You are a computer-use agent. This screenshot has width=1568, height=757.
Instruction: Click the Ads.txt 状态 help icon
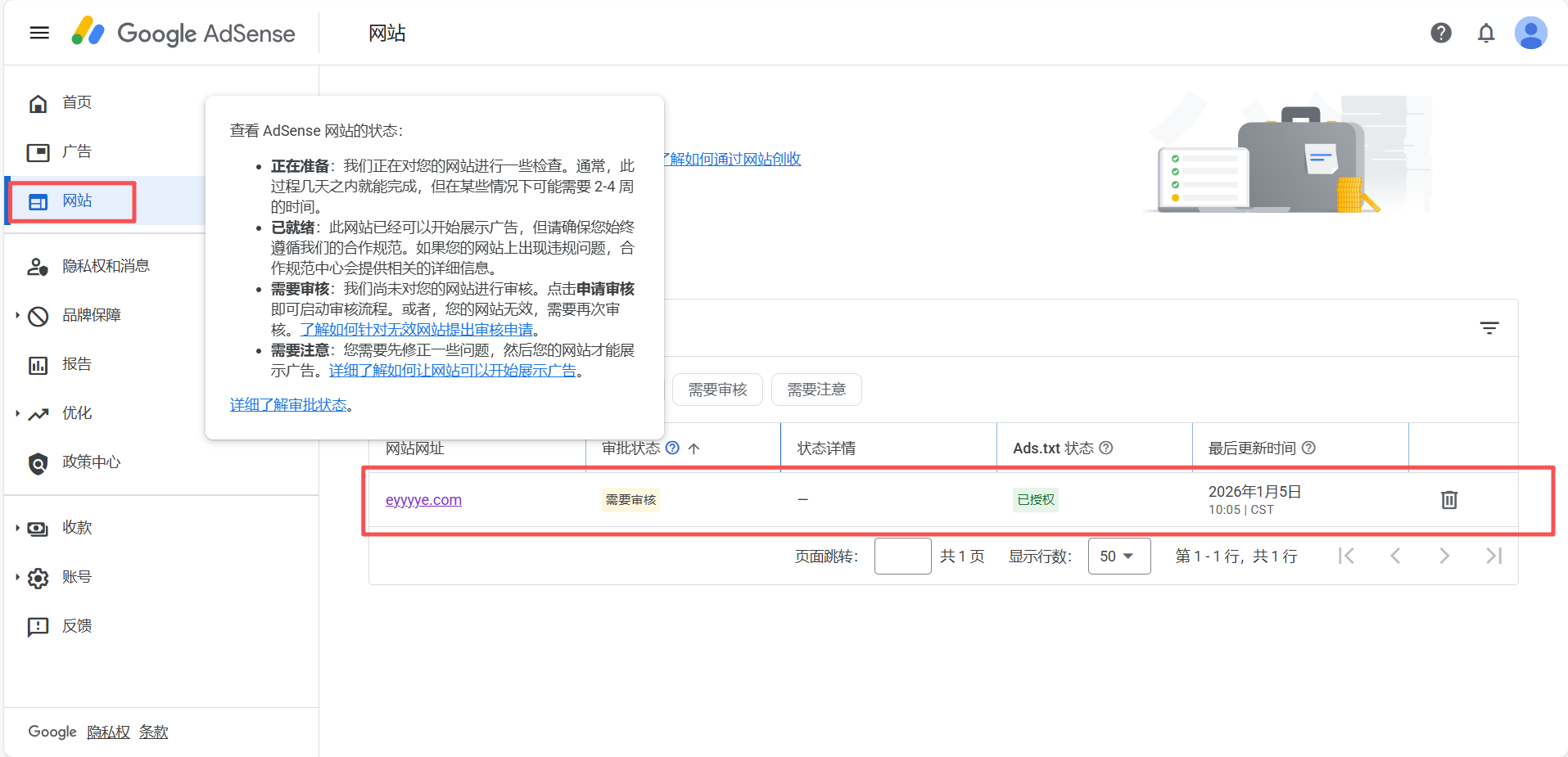[1106, 448]
